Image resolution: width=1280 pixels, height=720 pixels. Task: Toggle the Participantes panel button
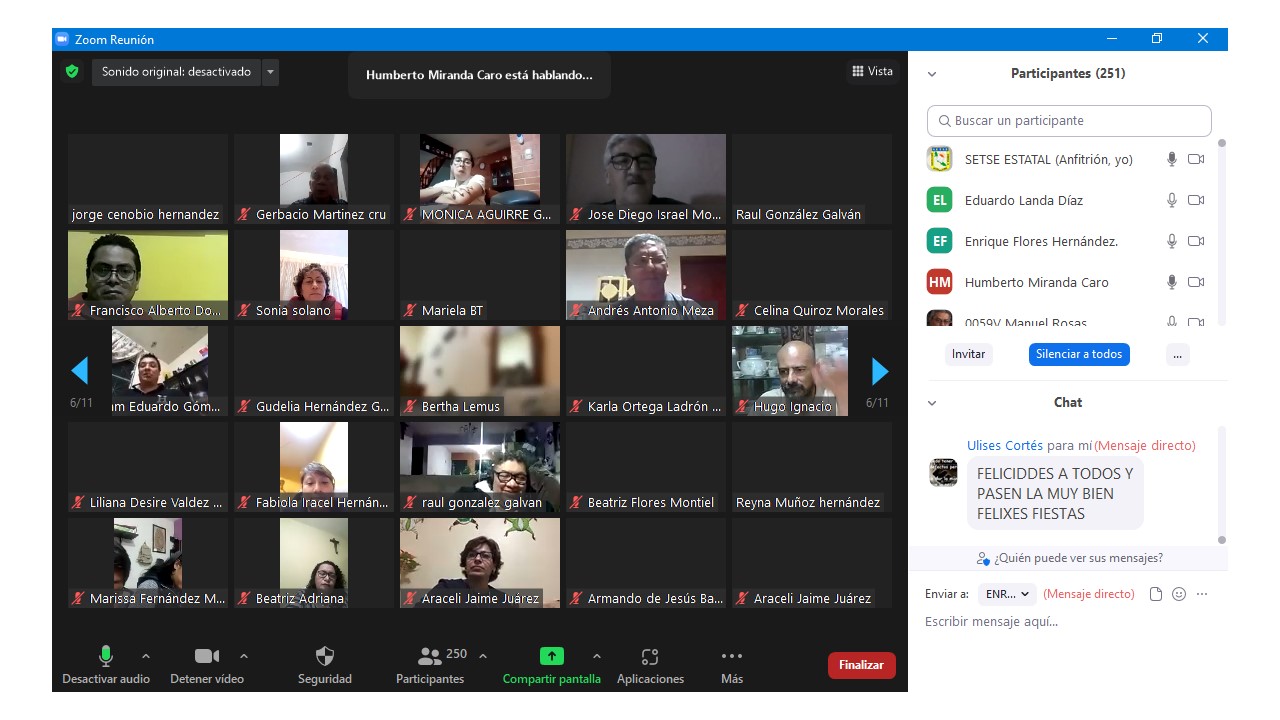tap(430, 665)
